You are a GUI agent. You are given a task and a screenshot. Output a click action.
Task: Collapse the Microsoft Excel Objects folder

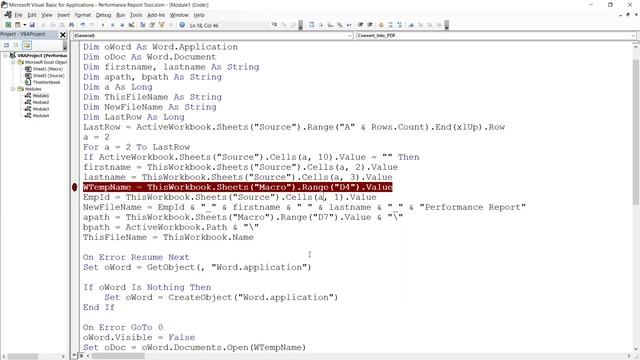13,62
